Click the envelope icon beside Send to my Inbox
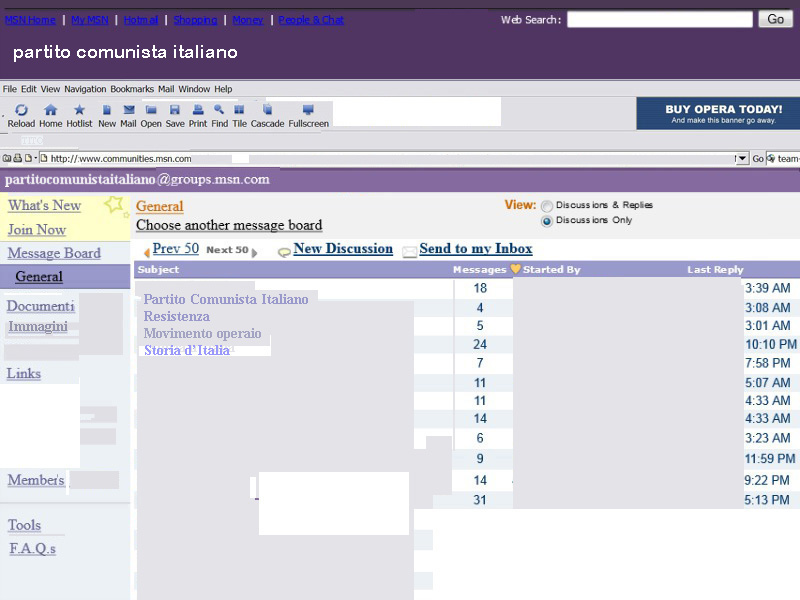Image resolution: width=800 pixels, height=600 pixels. coord(409,252)
